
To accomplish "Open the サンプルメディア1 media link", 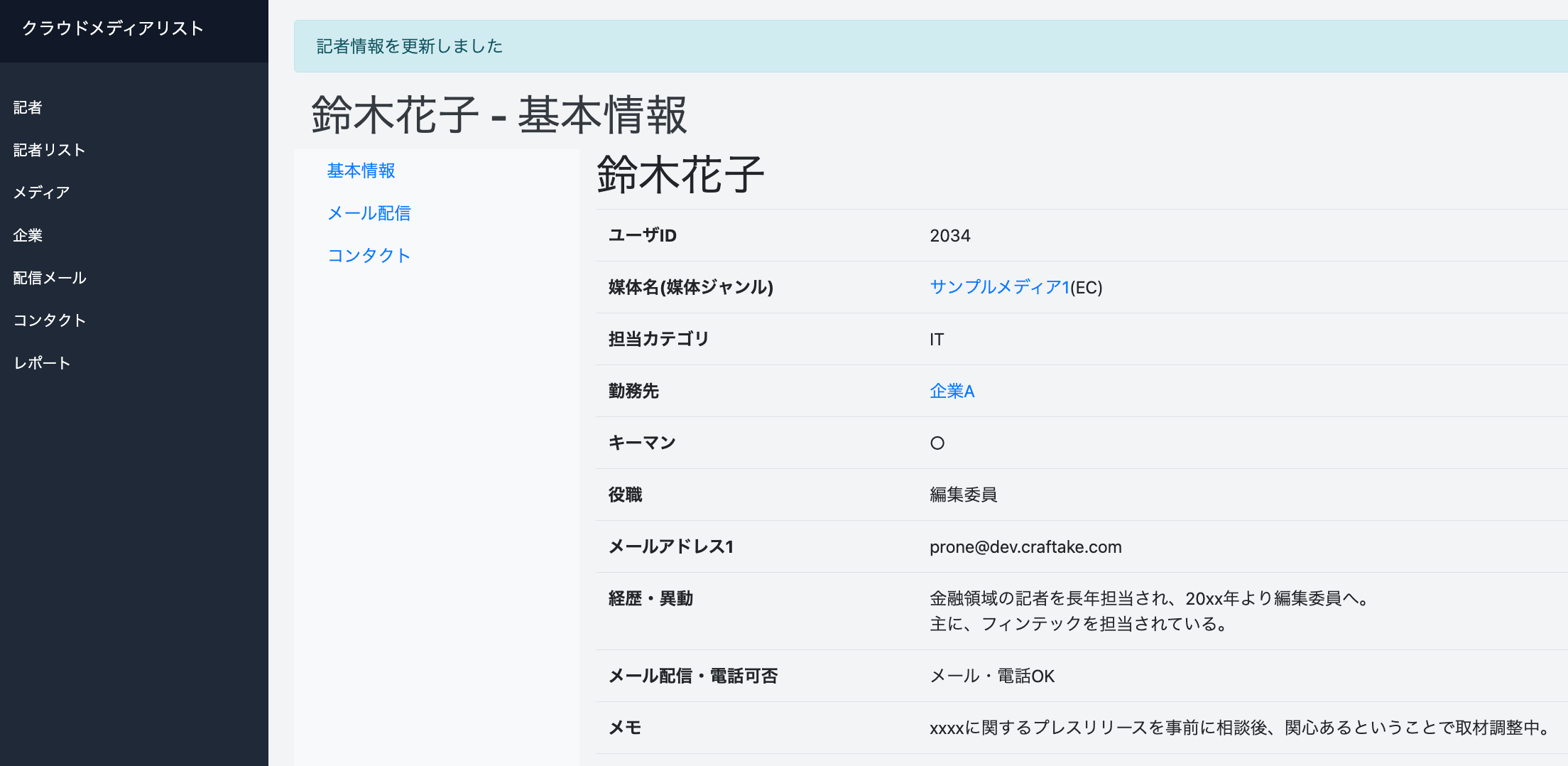I will tap(997, 288).
